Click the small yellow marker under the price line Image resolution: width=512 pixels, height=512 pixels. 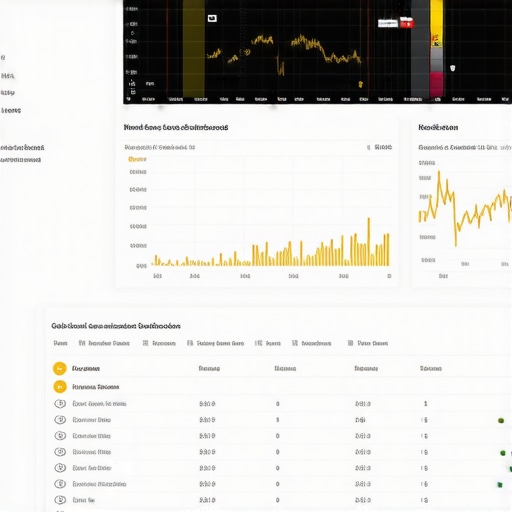(360, 84)
